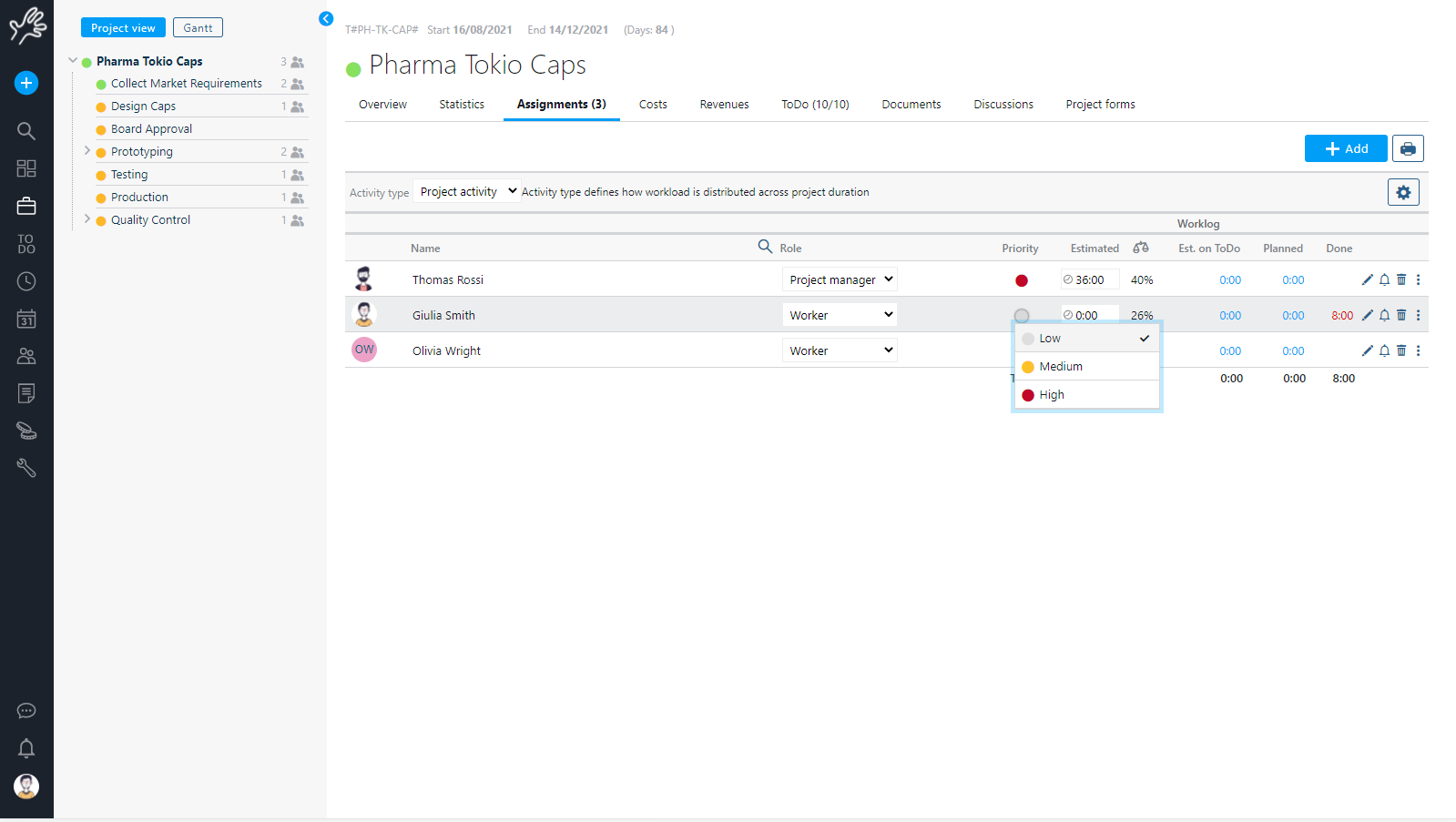The width and height of the screenshot is (1456, 822).
Task: Switch to the Statistics tab
Action: point(462,105)
